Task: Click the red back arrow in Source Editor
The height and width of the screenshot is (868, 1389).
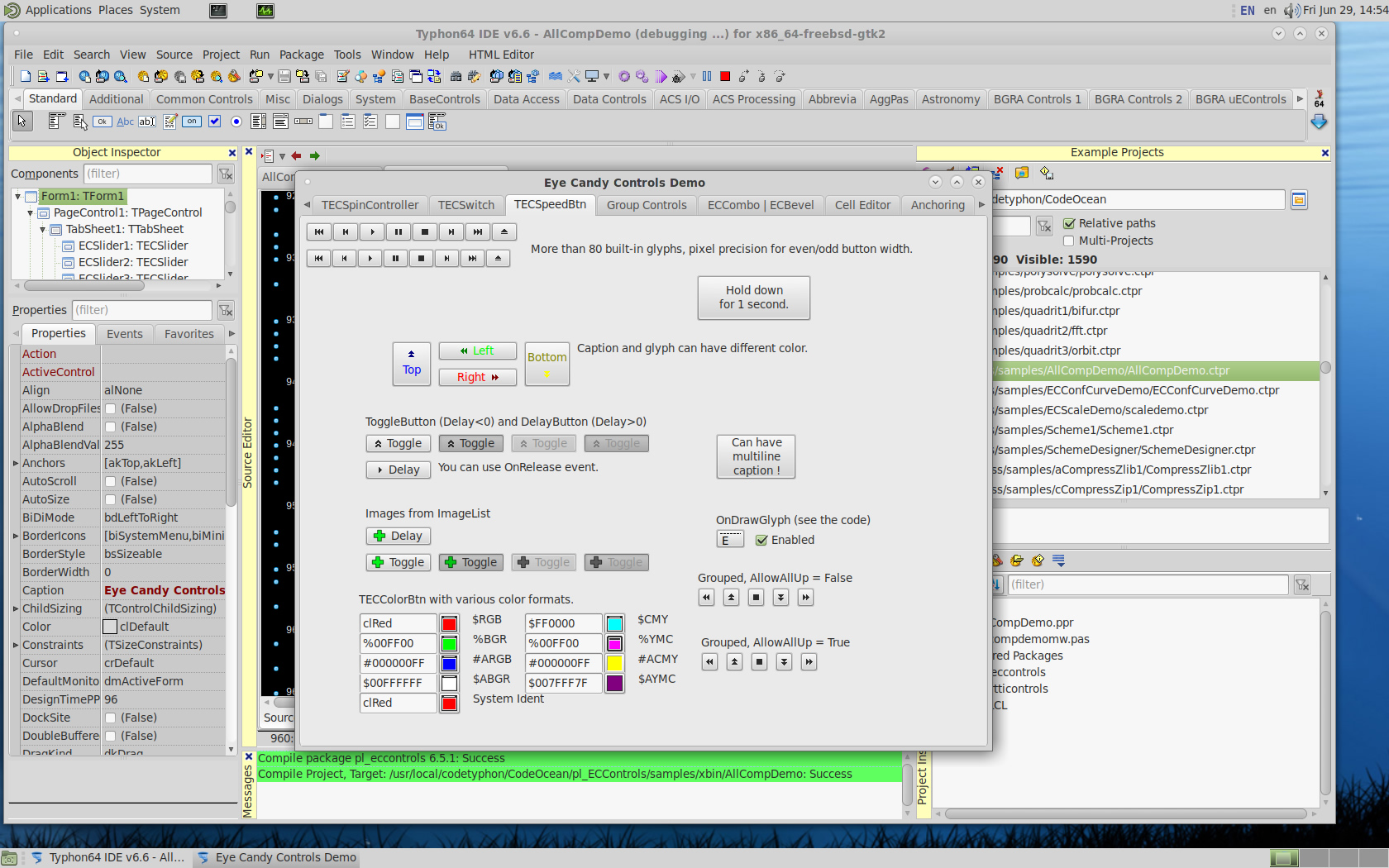Action: (x=296, y=155)
